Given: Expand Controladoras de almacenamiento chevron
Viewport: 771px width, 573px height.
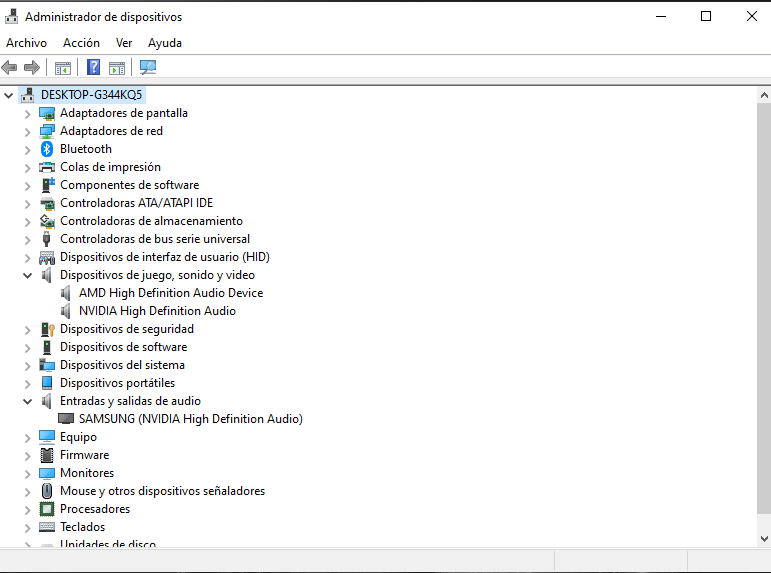Looking at the screenshot, I should click(28, 222).
